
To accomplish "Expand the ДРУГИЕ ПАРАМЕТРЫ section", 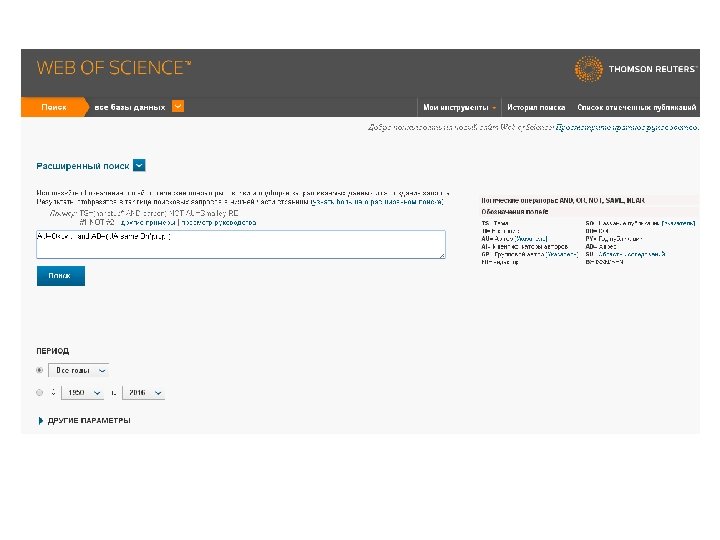I will (84, 421).
